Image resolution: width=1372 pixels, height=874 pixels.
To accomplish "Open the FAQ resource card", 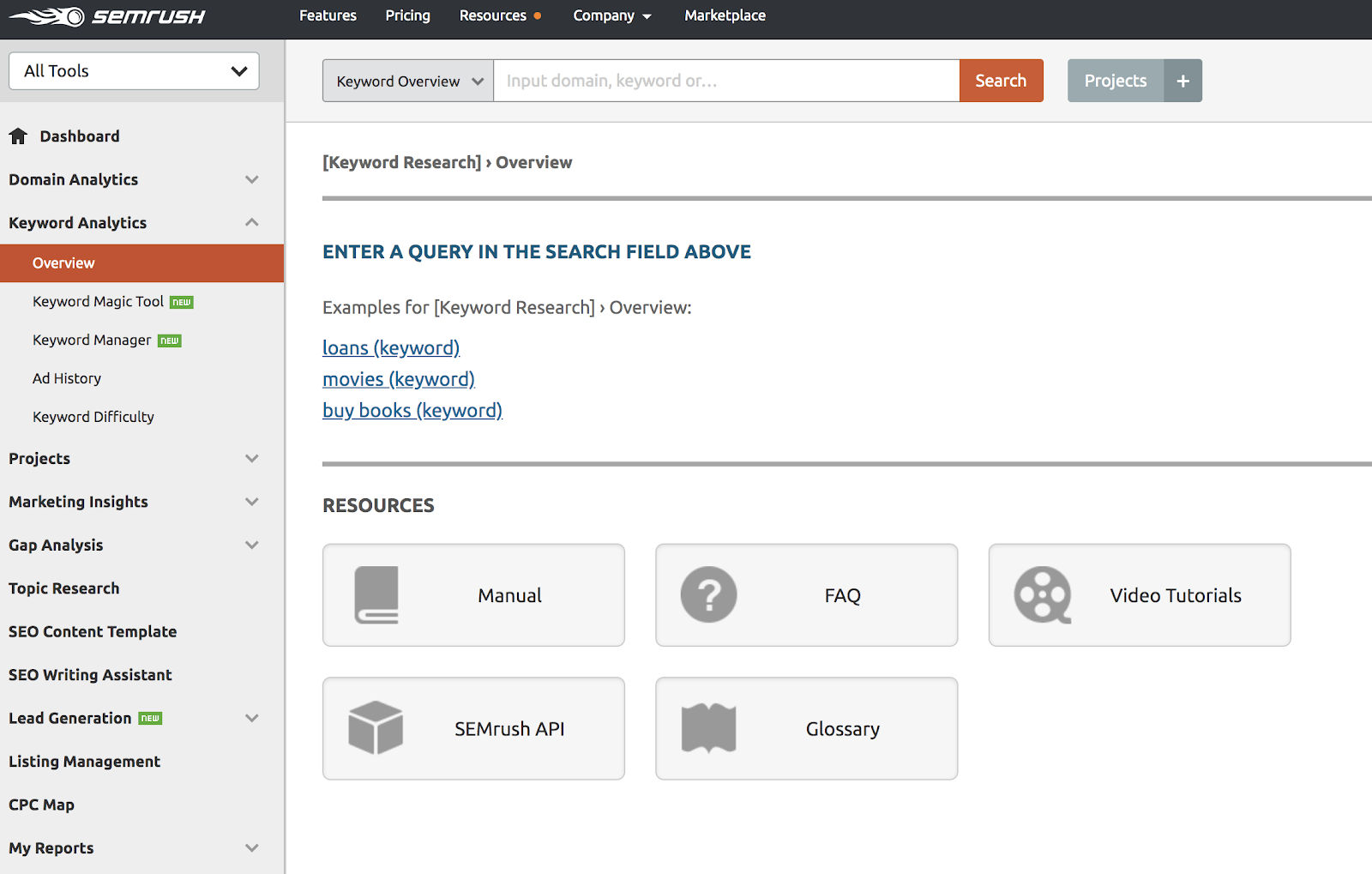I will pos(806,595).
